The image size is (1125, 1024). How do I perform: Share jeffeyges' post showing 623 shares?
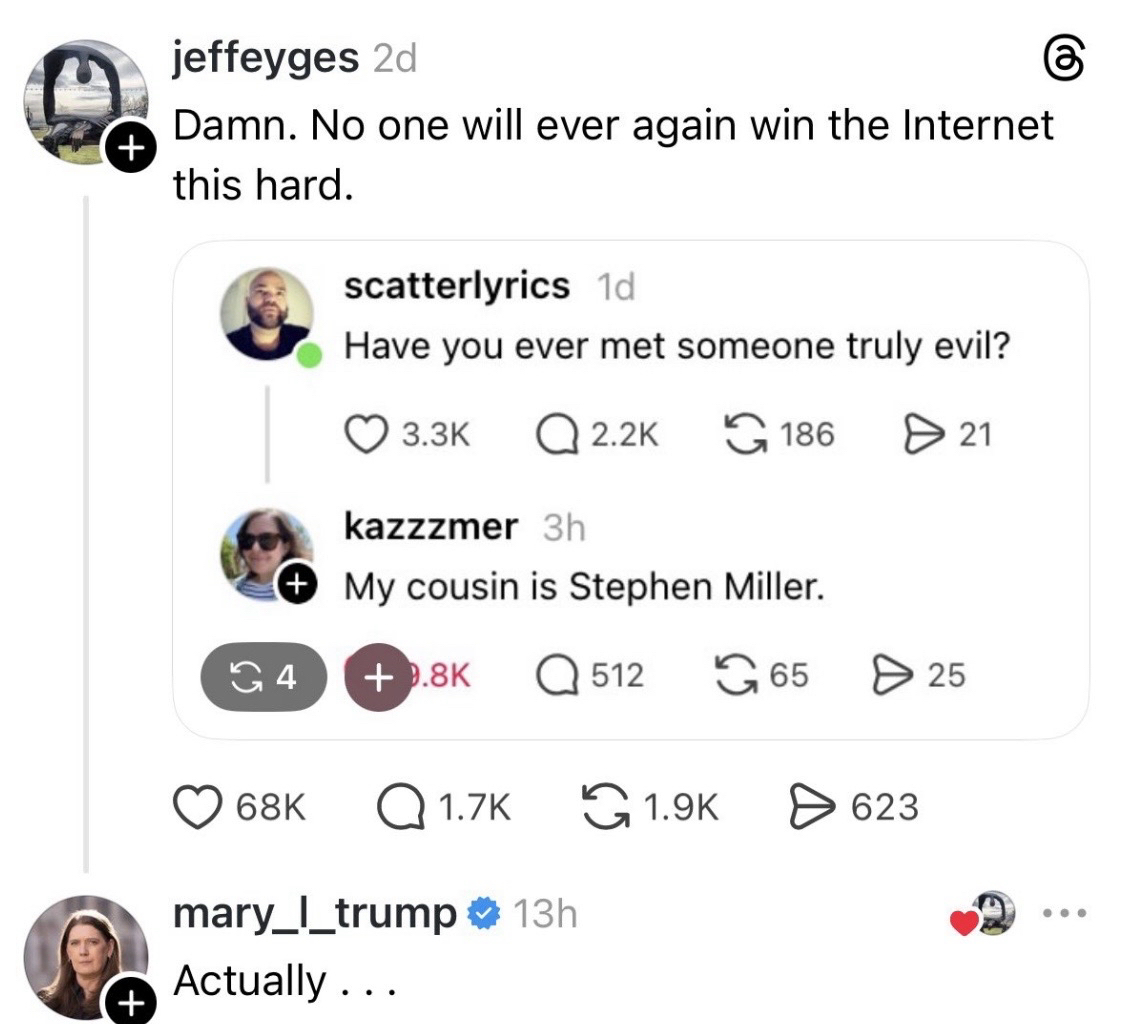pyautogui.click(x=812, y=806)
